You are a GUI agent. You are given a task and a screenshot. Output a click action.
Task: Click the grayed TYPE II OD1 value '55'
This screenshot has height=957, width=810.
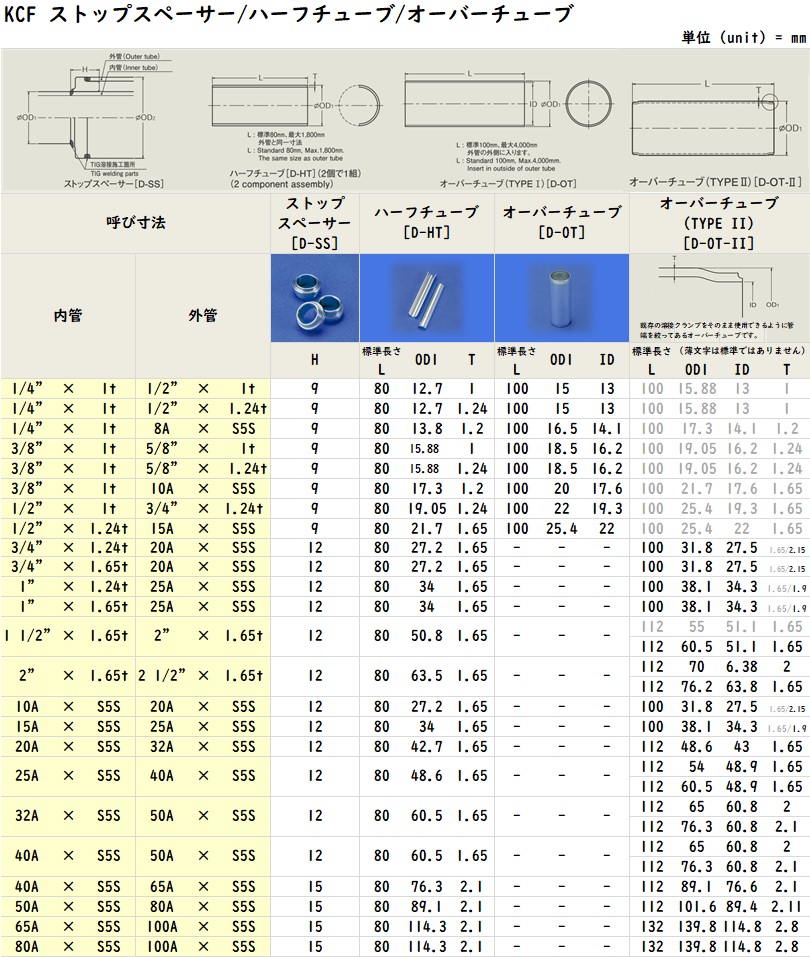[x=697, y=627]
